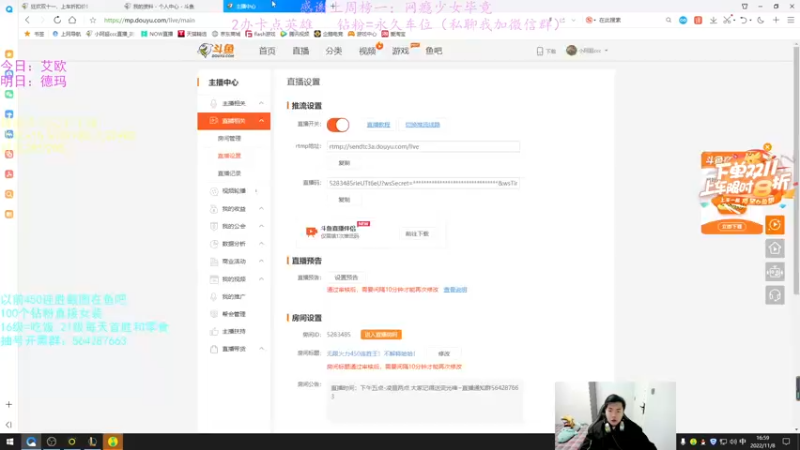Select 直播设置 in the sidebar
Viewport: 800px width, 450px height.
point(229,156)
